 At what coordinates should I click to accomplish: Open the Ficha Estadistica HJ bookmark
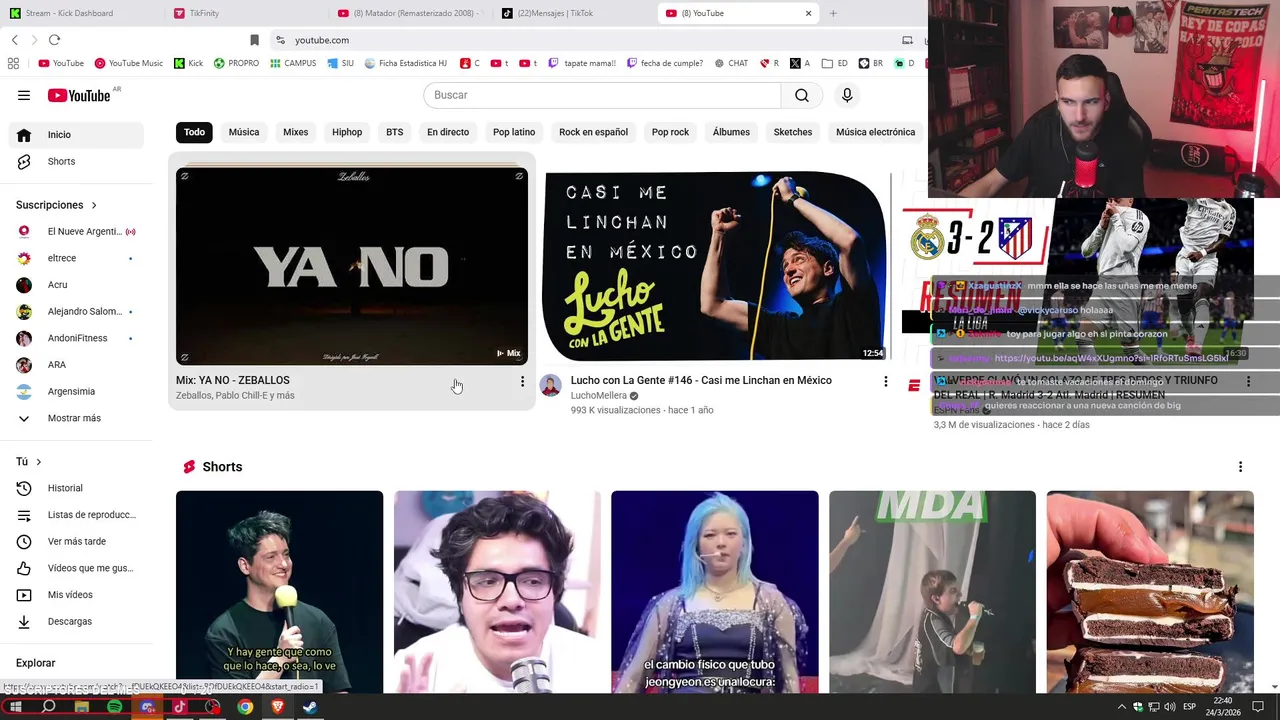coord(405,63)
